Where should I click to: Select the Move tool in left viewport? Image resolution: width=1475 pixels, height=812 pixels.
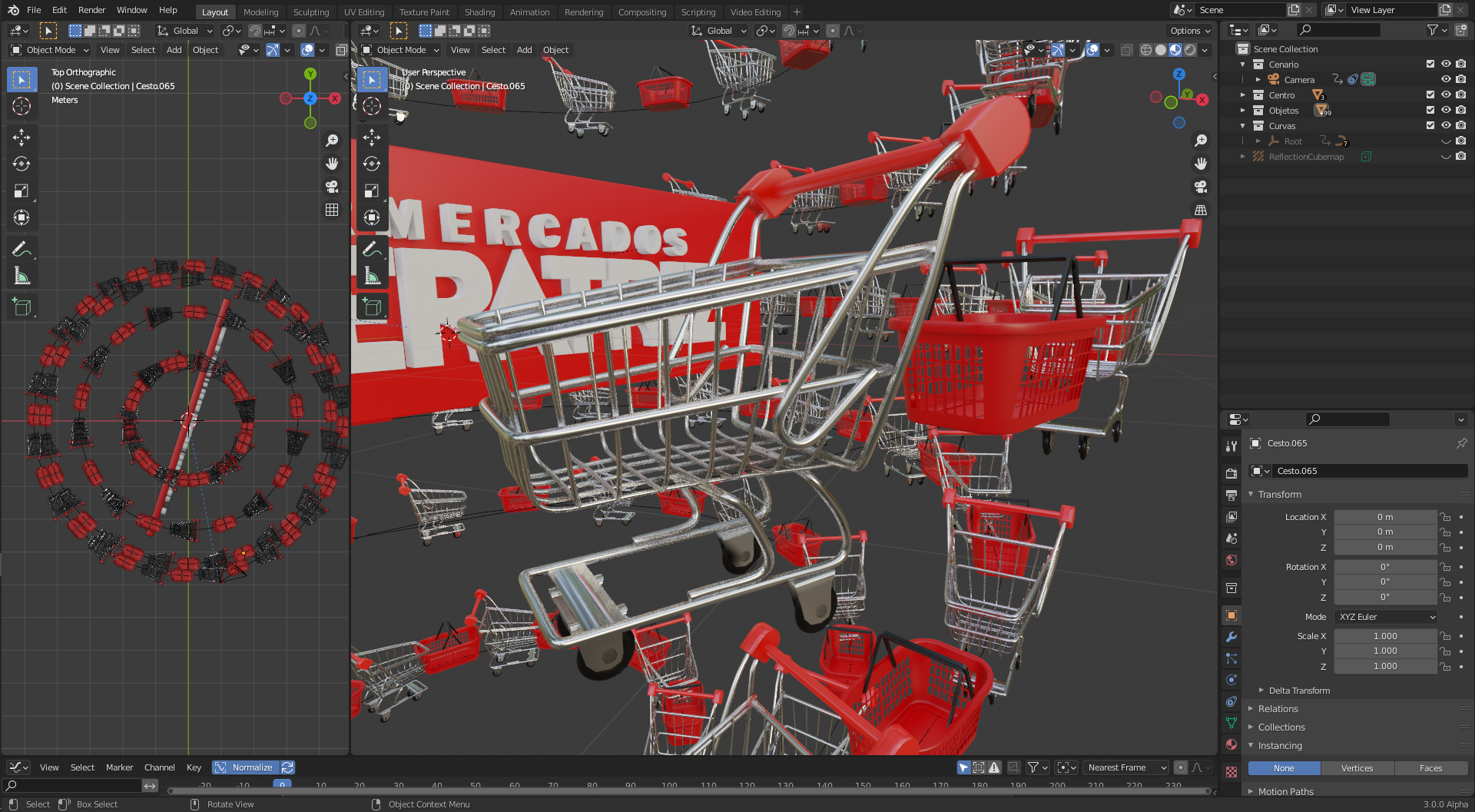[22, 138]
